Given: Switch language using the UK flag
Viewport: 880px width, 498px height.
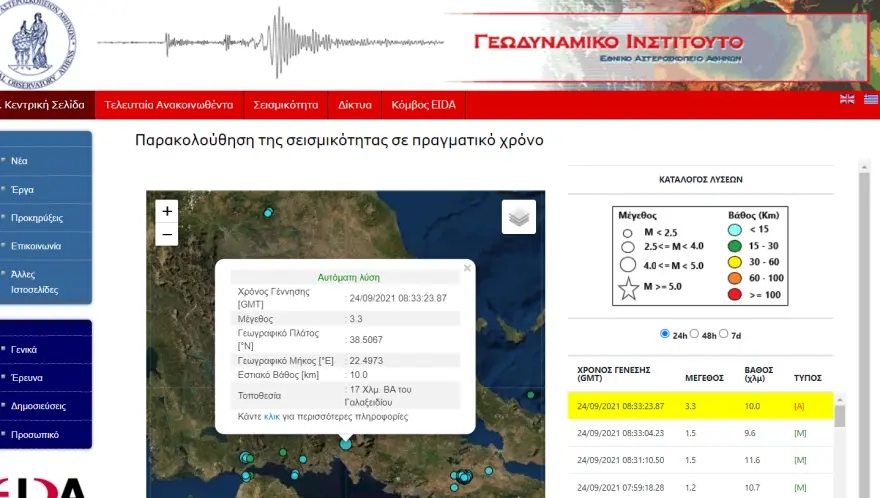Looking at the screenshot, I should (847, 99).
